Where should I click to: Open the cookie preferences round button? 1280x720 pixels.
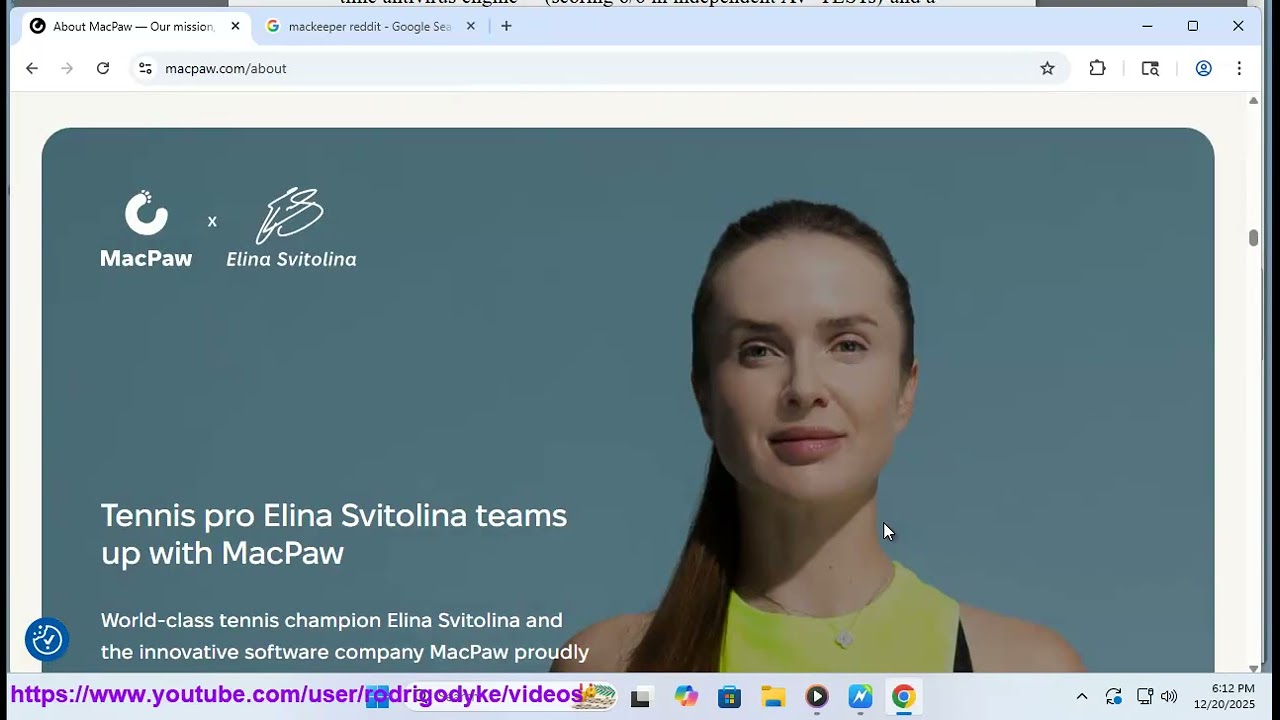click(x=47, y=640)
